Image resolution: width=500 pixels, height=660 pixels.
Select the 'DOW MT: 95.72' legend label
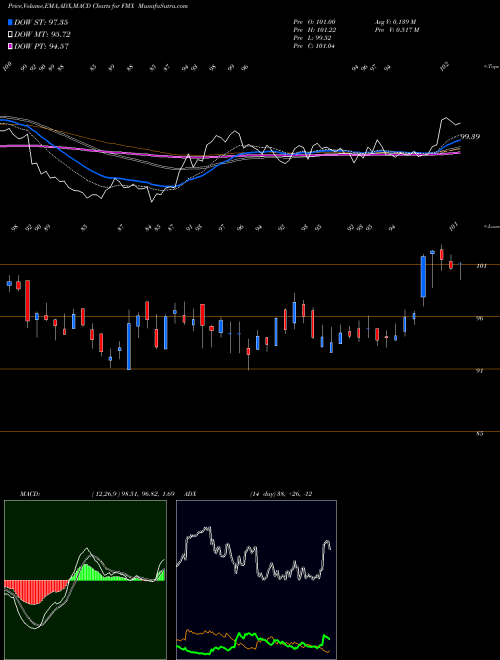click(42, 35)
